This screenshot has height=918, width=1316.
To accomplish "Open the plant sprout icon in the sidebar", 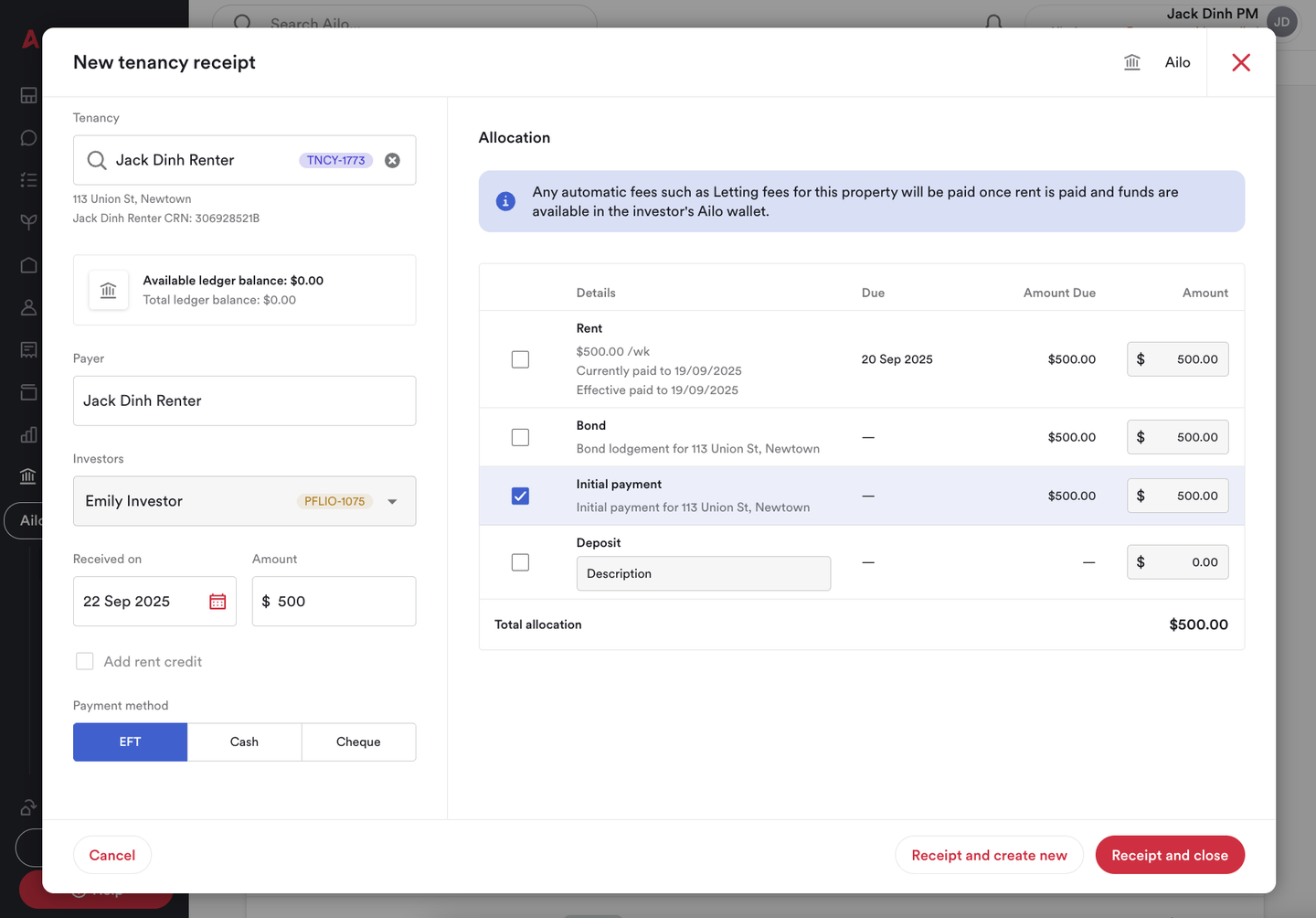I will click(28, 222).
